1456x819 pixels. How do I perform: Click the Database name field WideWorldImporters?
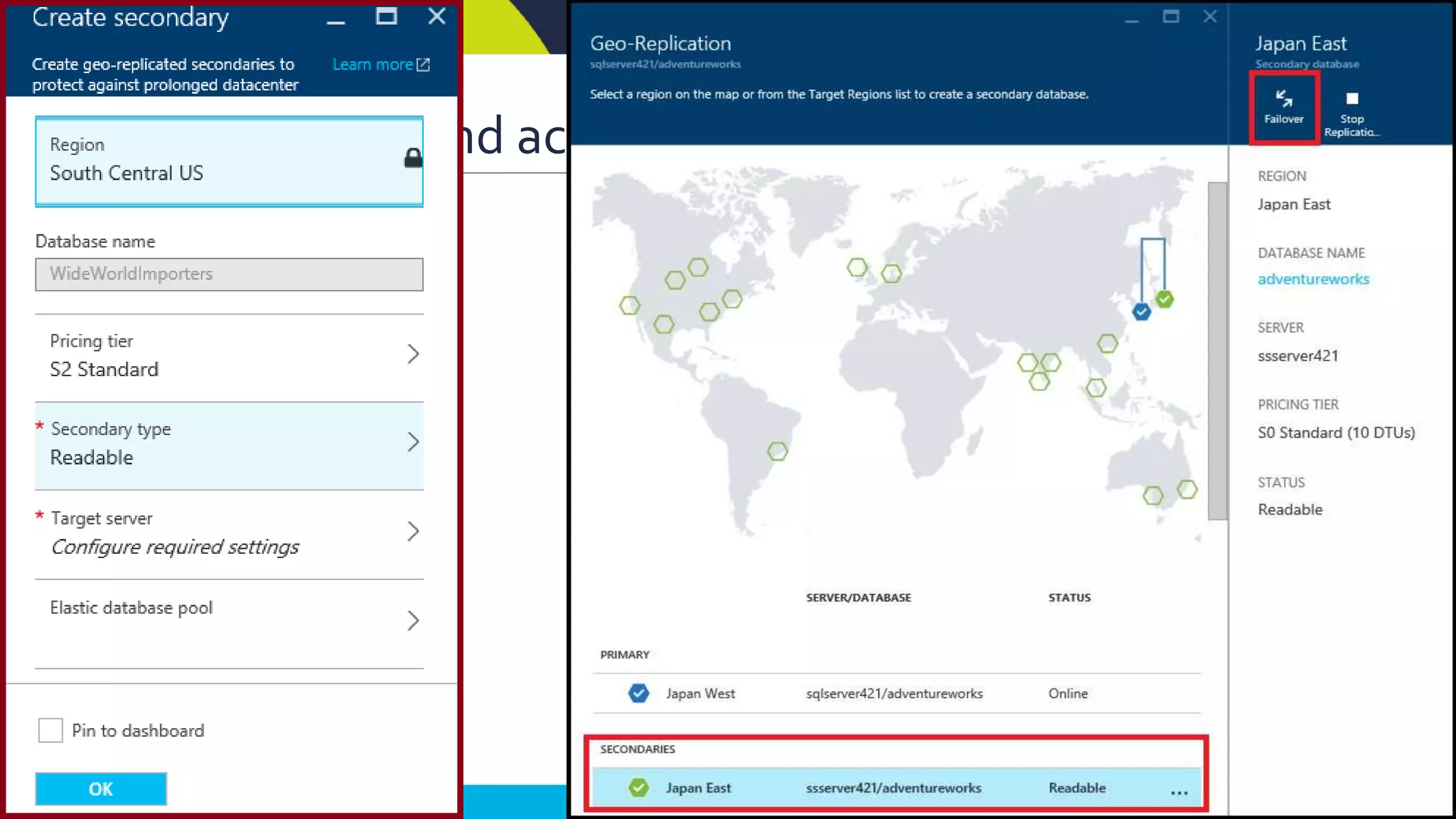(229, 274)
